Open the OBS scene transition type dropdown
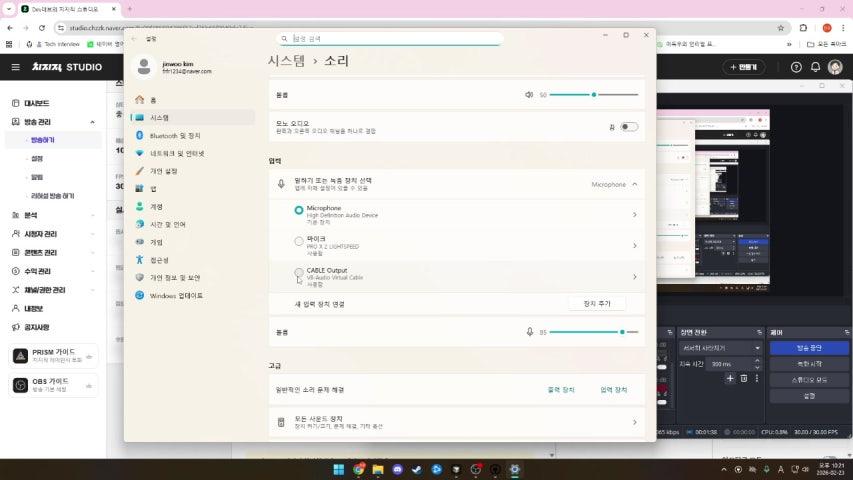Viewport: 853px width, 480px height. click(720, 347)
